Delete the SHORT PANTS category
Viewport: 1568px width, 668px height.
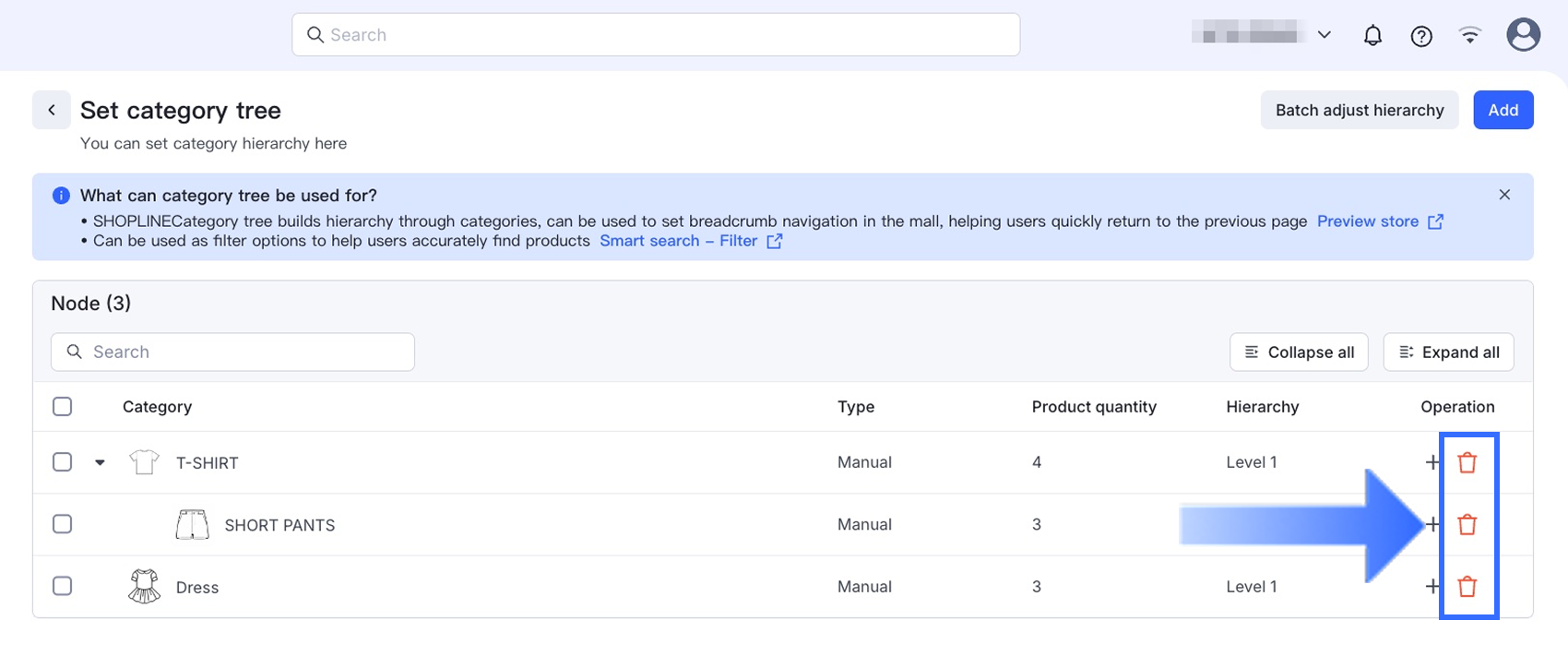tap(1467, 525)
